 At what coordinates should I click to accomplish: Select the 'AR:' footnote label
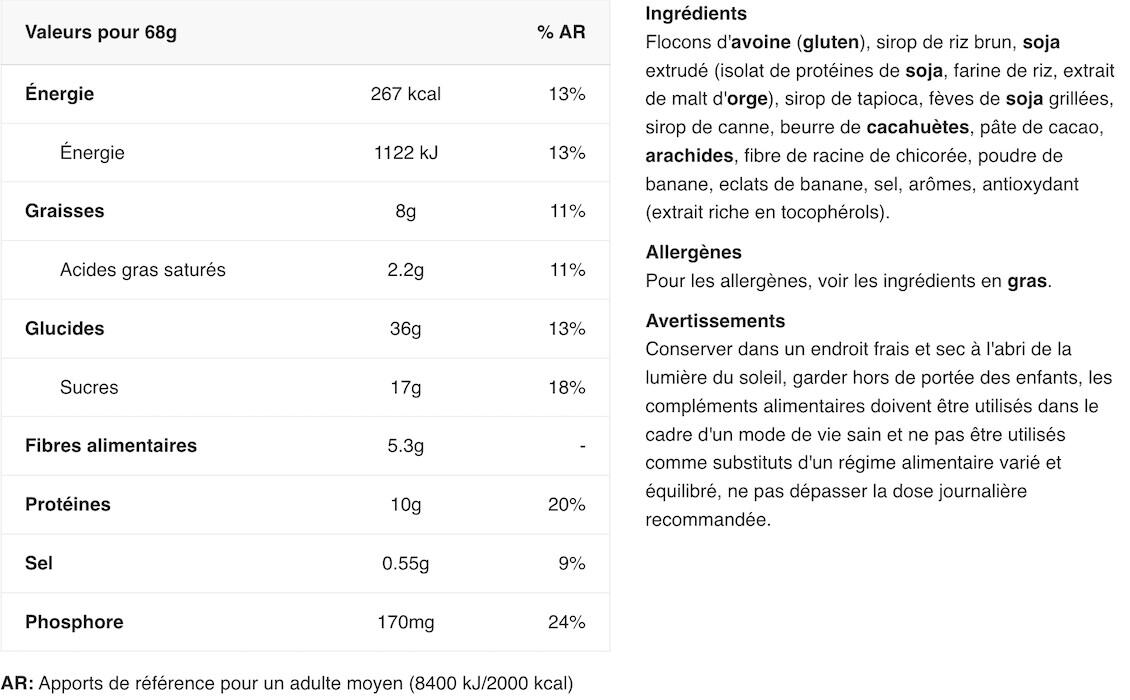coord(17,683)
